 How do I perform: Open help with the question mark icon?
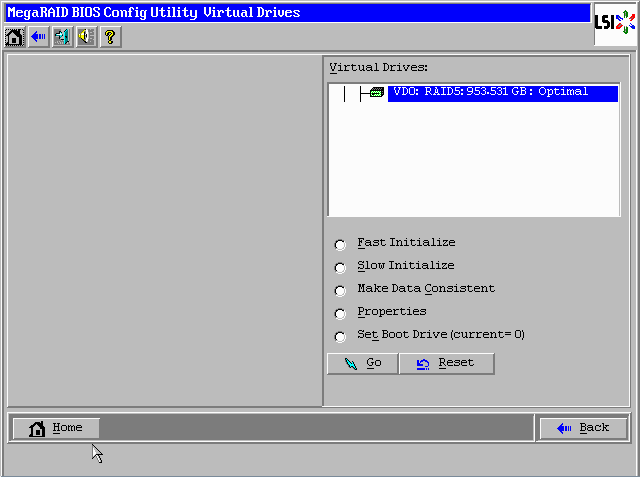tap(110, 37)
